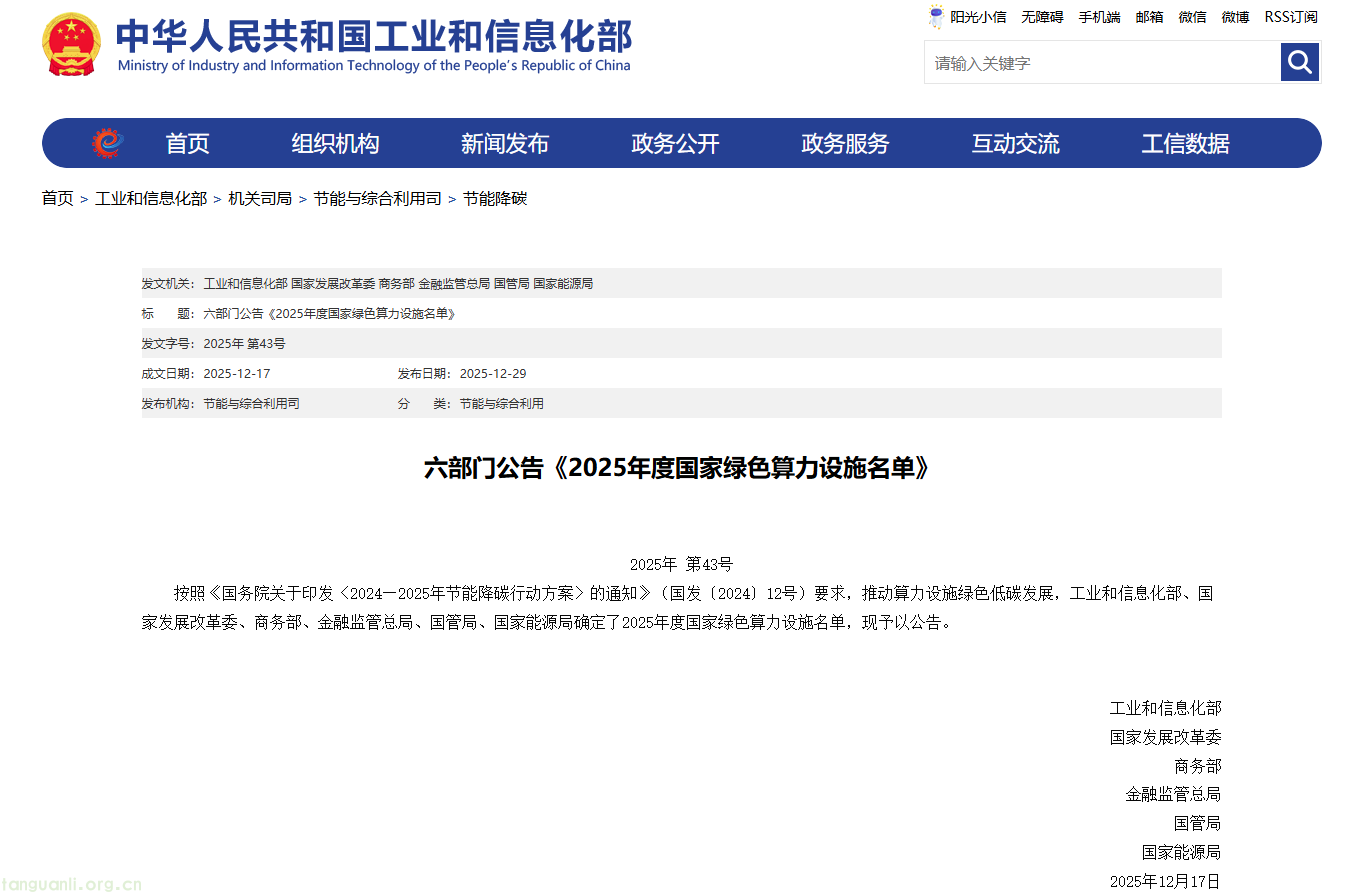Navigate to 节能与综合利用司 in the breadcrumb

377,198
